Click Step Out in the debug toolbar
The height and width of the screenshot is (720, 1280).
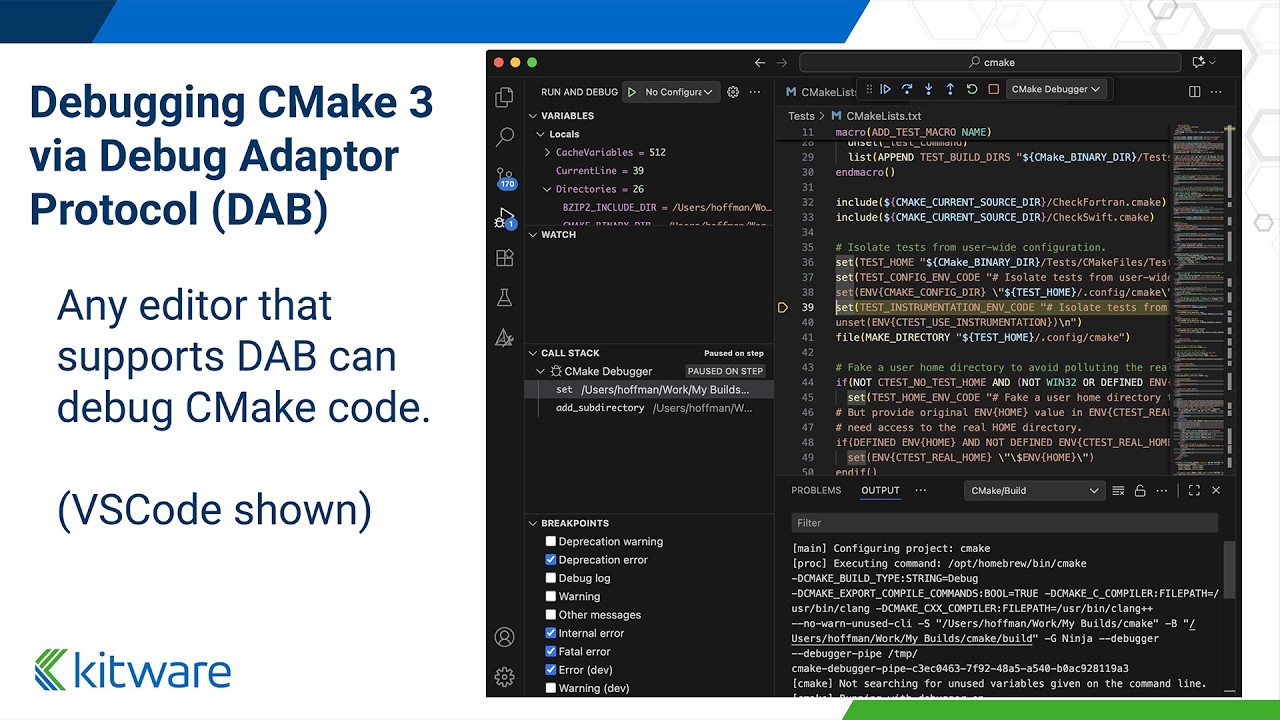coord(950,89)
